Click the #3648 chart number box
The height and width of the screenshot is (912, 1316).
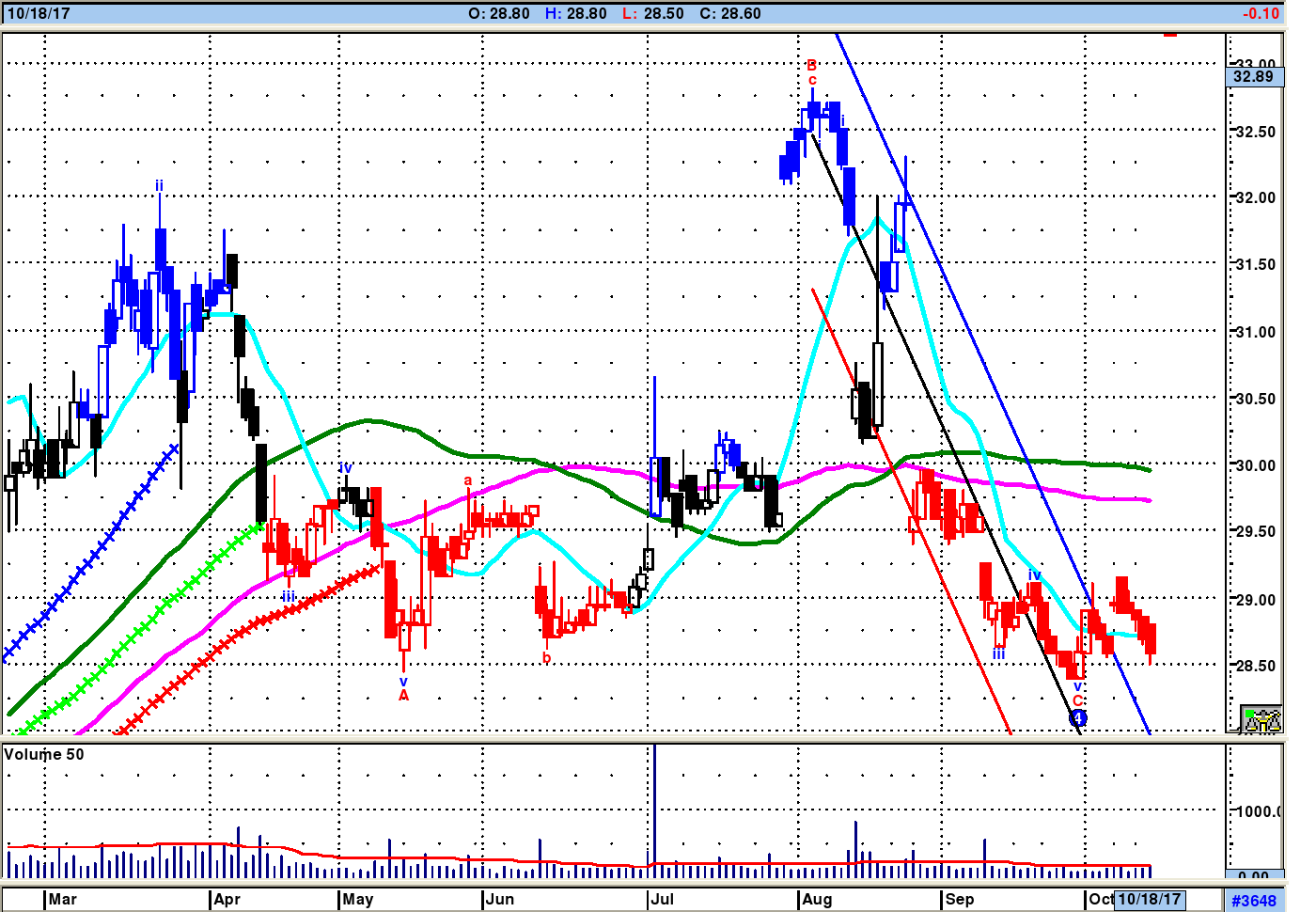[x=1254, y=900]
